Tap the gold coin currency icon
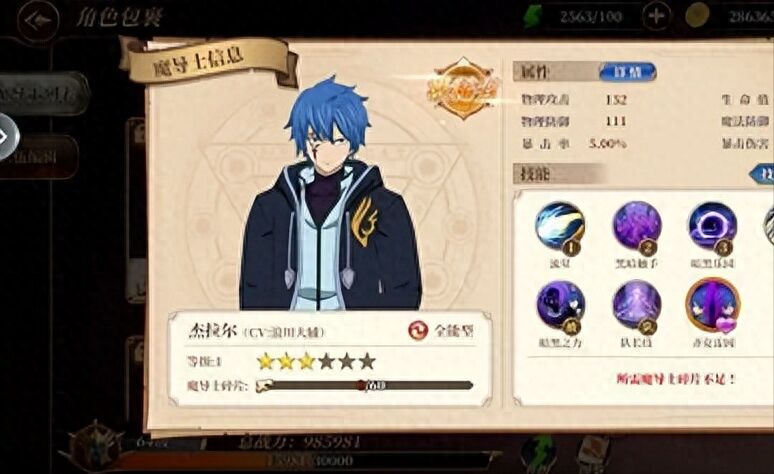 pos(697,16)
